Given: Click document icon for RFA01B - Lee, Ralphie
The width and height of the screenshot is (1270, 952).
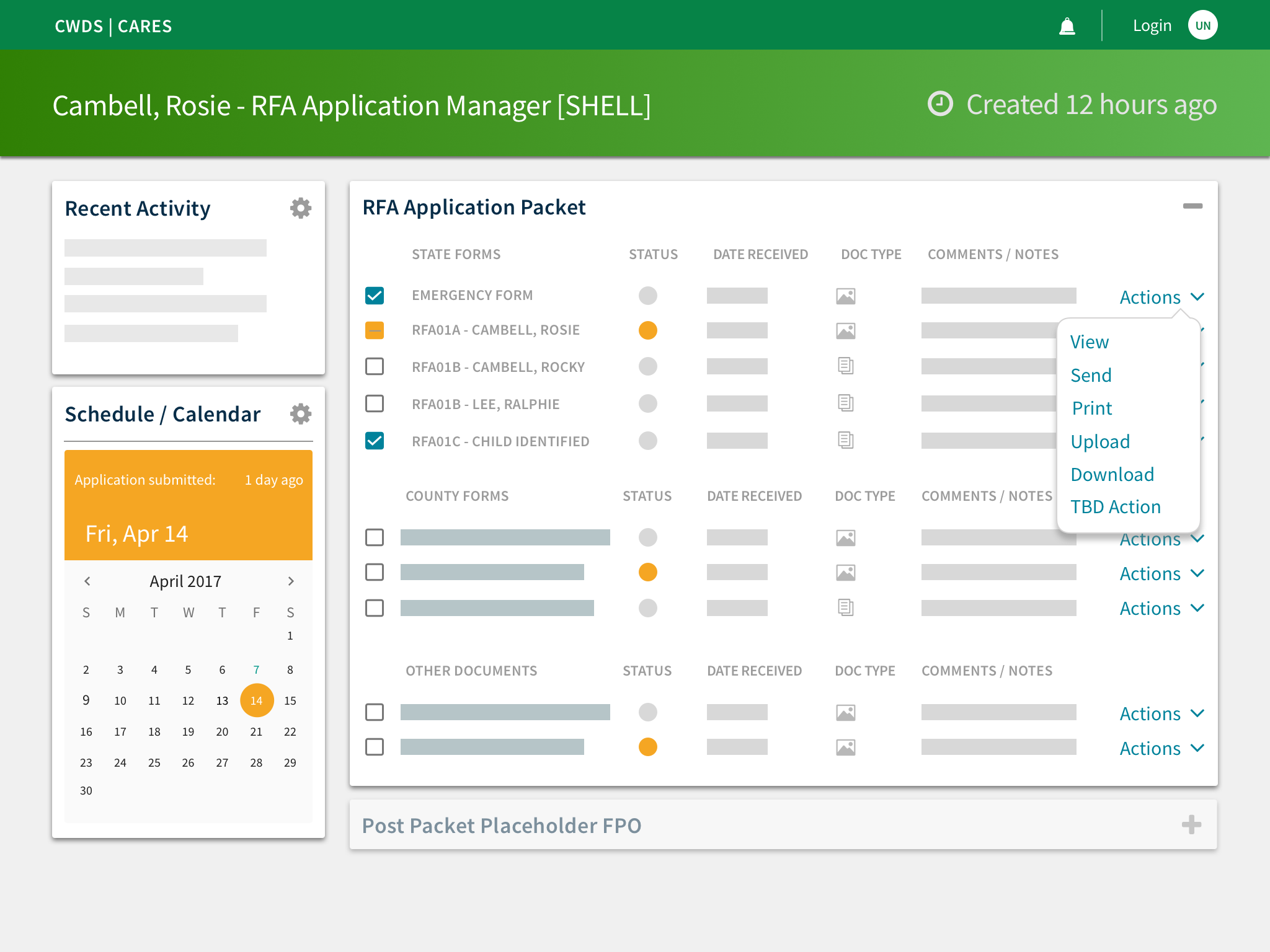Looking at the screenshot, I should [x=845, y=403].
